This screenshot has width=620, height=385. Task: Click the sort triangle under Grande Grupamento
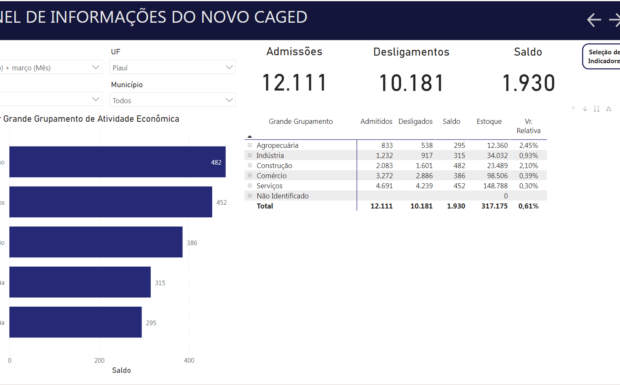250,136
